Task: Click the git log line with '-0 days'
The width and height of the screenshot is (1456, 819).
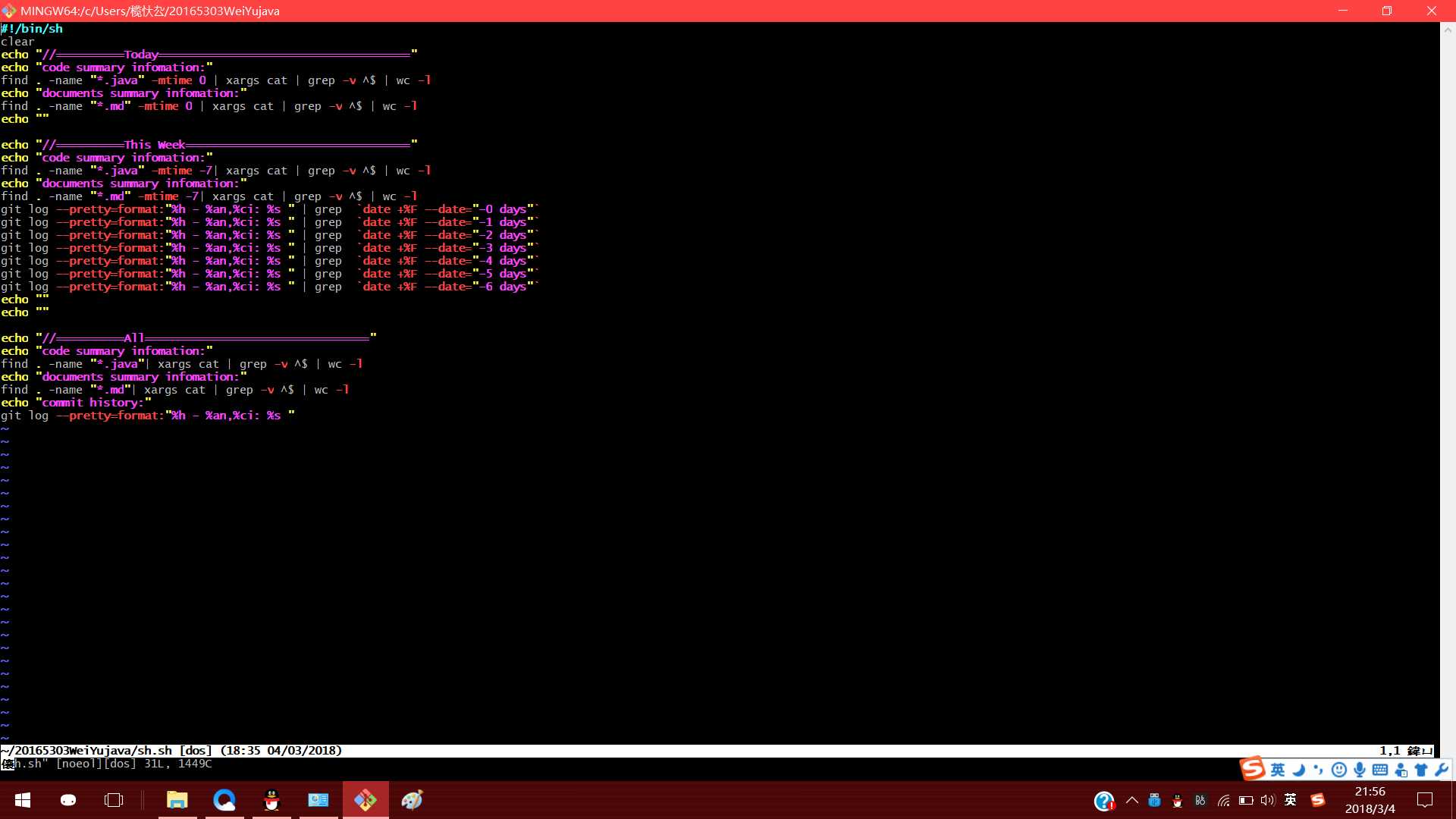Action: (270, 209)
